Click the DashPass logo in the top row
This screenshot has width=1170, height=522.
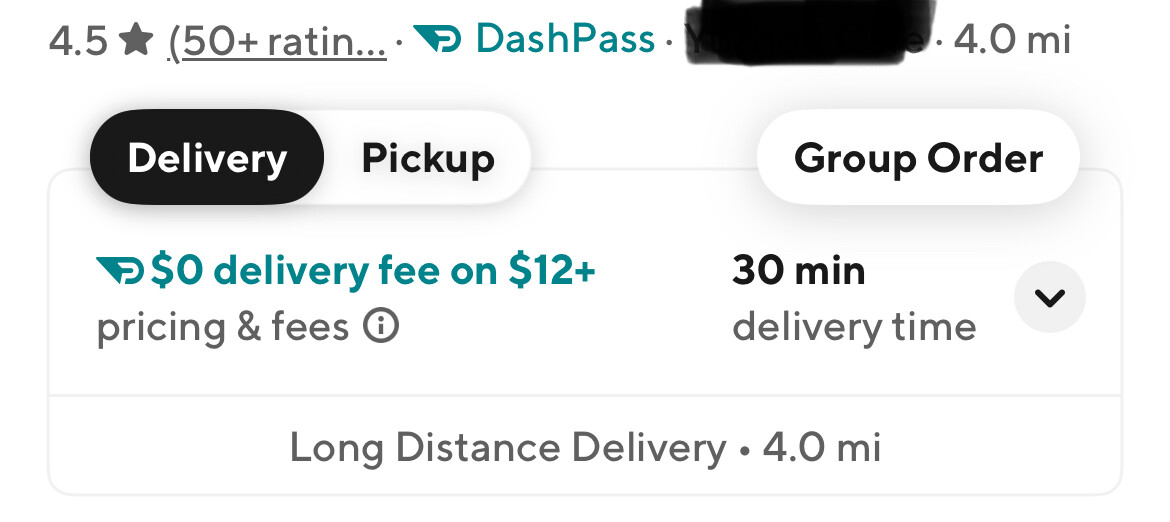(x=437, y=40)
